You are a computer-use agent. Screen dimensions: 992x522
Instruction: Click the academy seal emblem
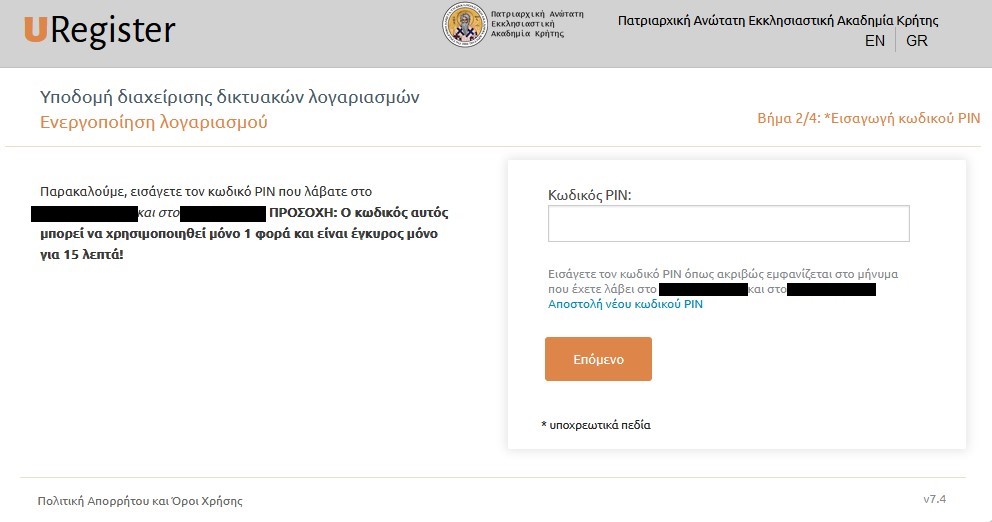coord(464,25)
